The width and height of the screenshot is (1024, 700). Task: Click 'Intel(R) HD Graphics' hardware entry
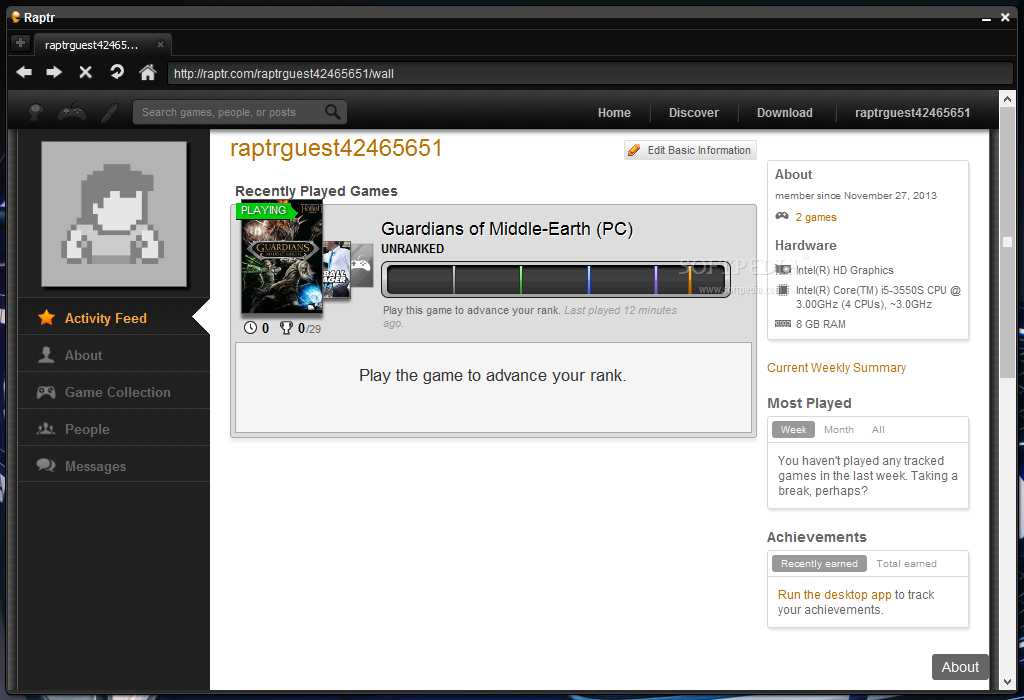844,270
